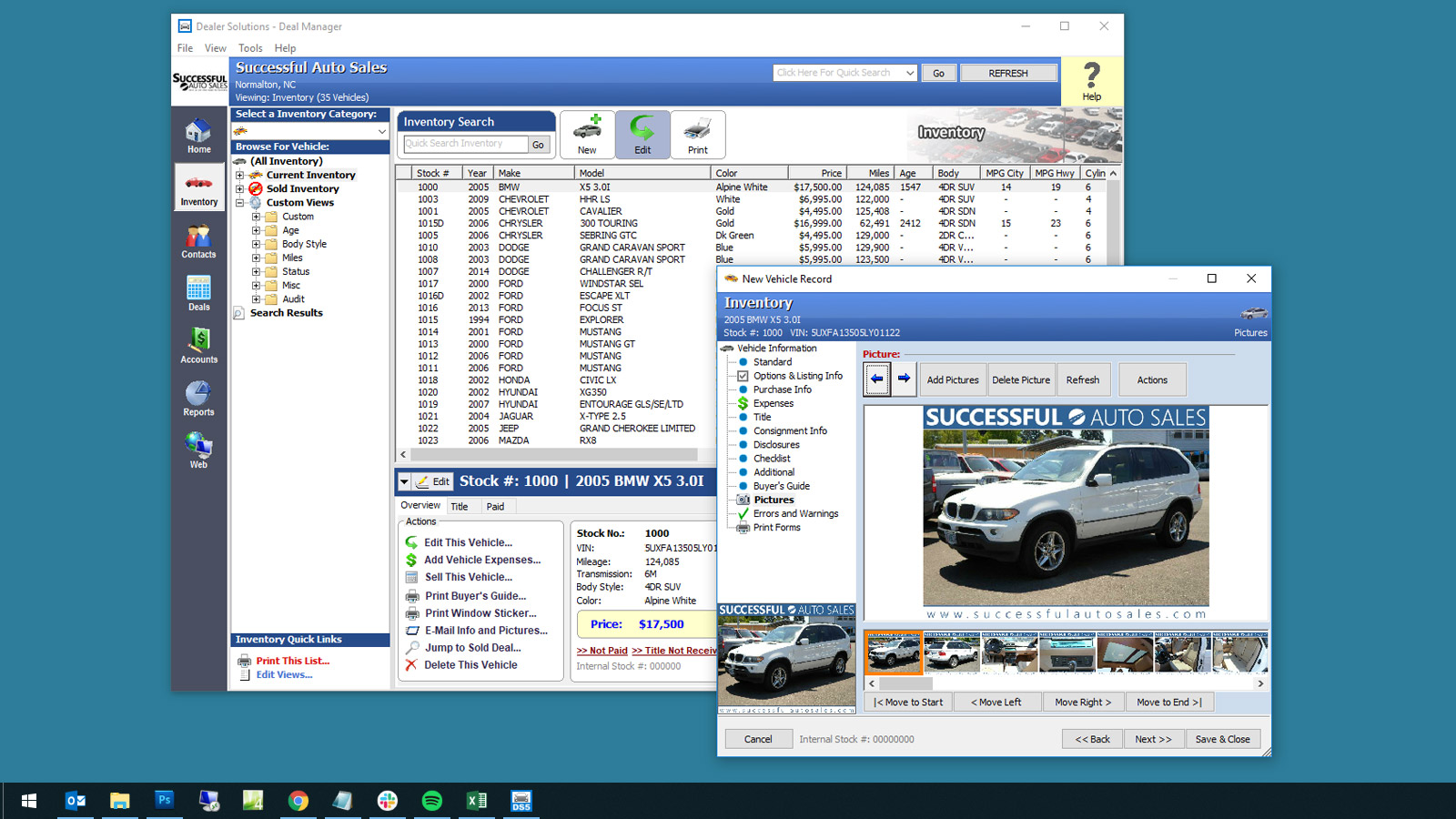Viewport: 1456px width, 819px height.
Task: Click Save & Close button
Action: click(x=1222, y=739)
